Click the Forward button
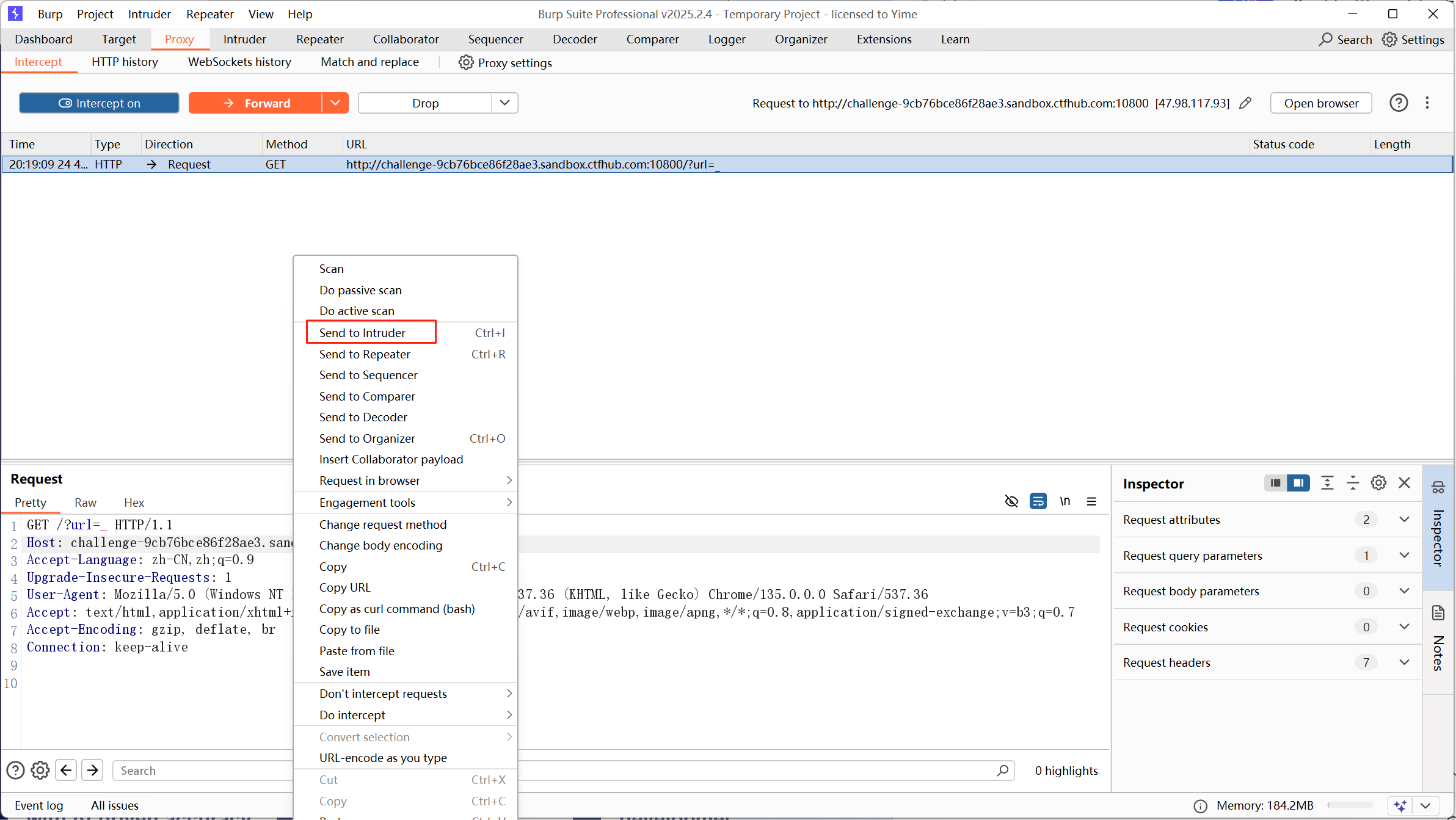 click(x=255, y=103)
